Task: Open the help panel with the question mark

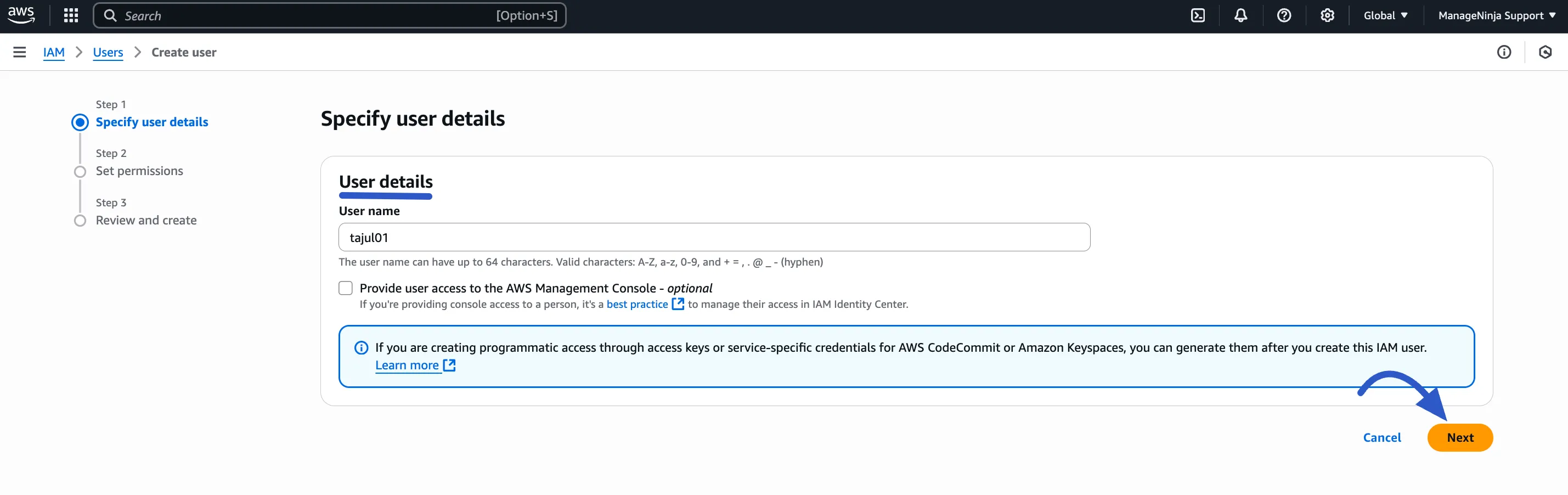Action: point(1284,15)
